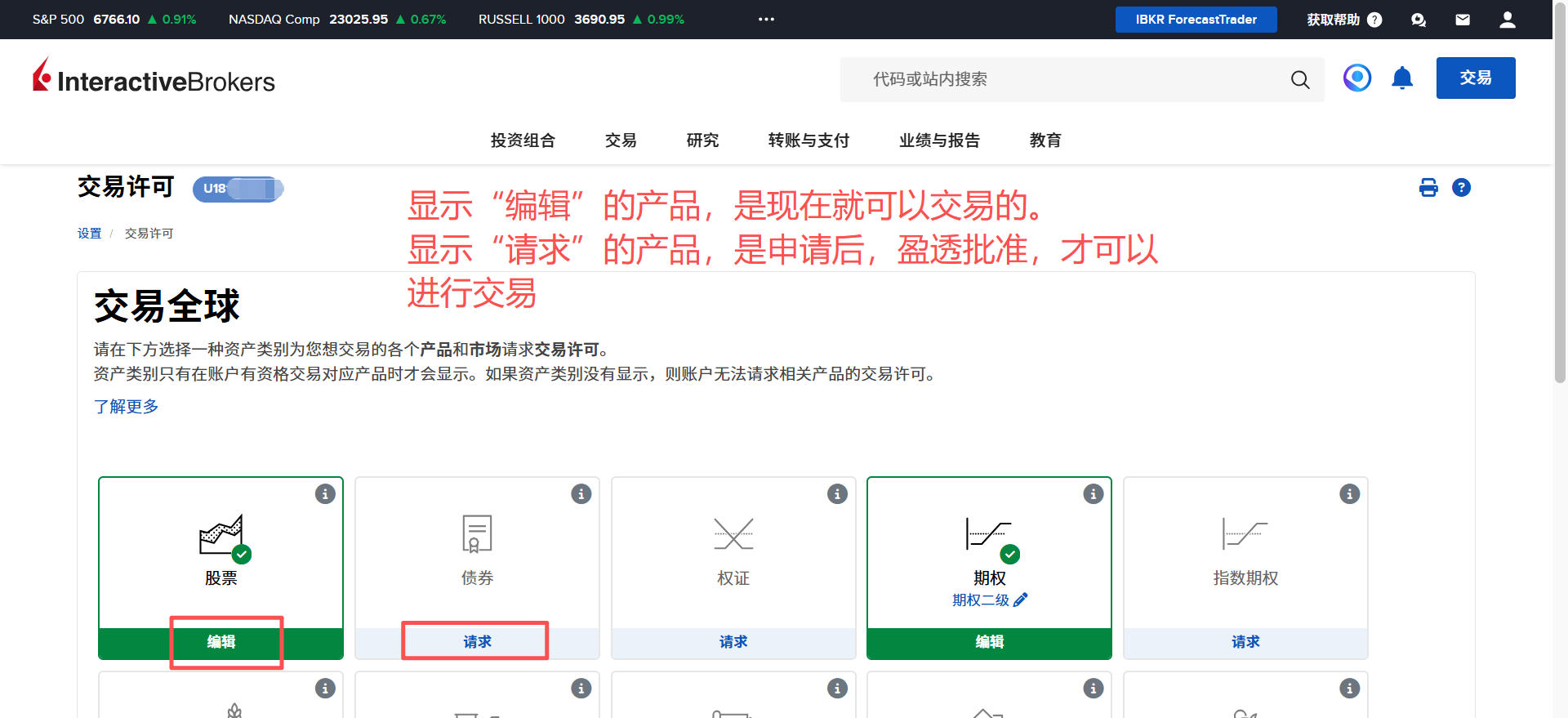Click the user account profile icon

(1508, 20)
